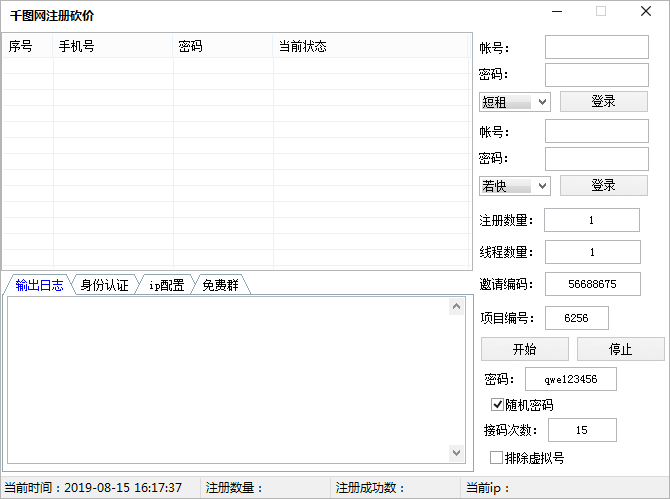
Task: Minimize the 千图网注册砍价 window
Action: (x=557, y=12)
